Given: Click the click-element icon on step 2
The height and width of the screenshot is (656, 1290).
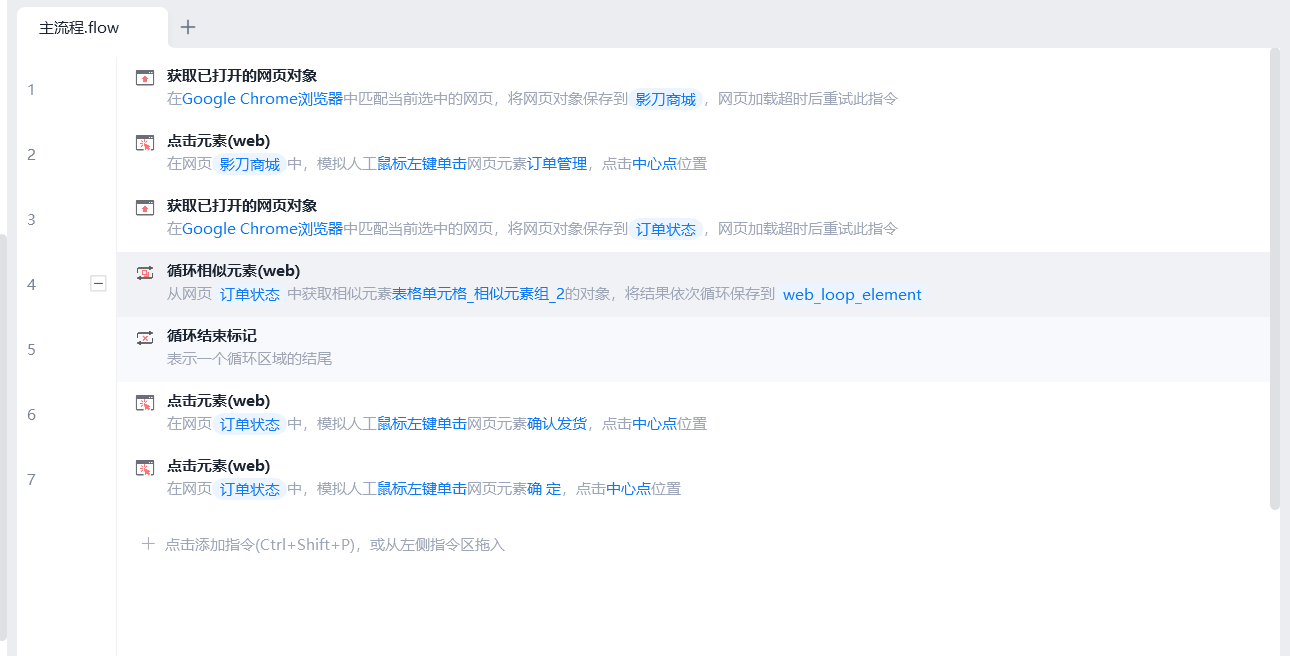Looking at the screenshot, I should click(145, 142).
